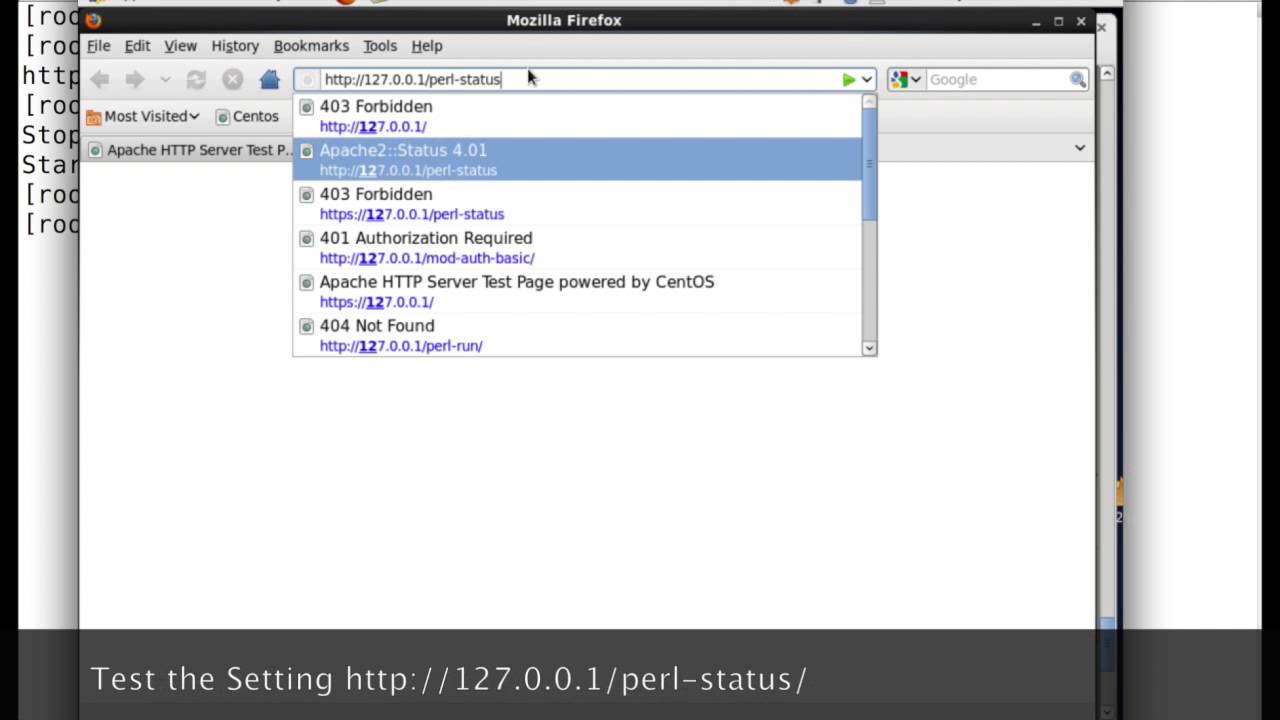Select 403 Forbidden http://127.0.0.1/ suggestion
The height and width of the screenshot is (720, 1280).
577,116
